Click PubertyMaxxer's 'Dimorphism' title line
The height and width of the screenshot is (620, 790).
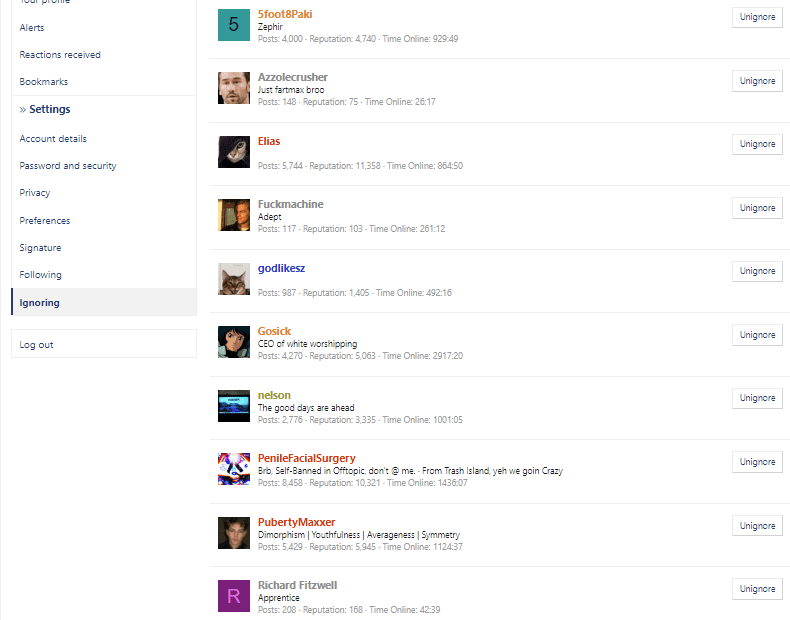point(359,534)
